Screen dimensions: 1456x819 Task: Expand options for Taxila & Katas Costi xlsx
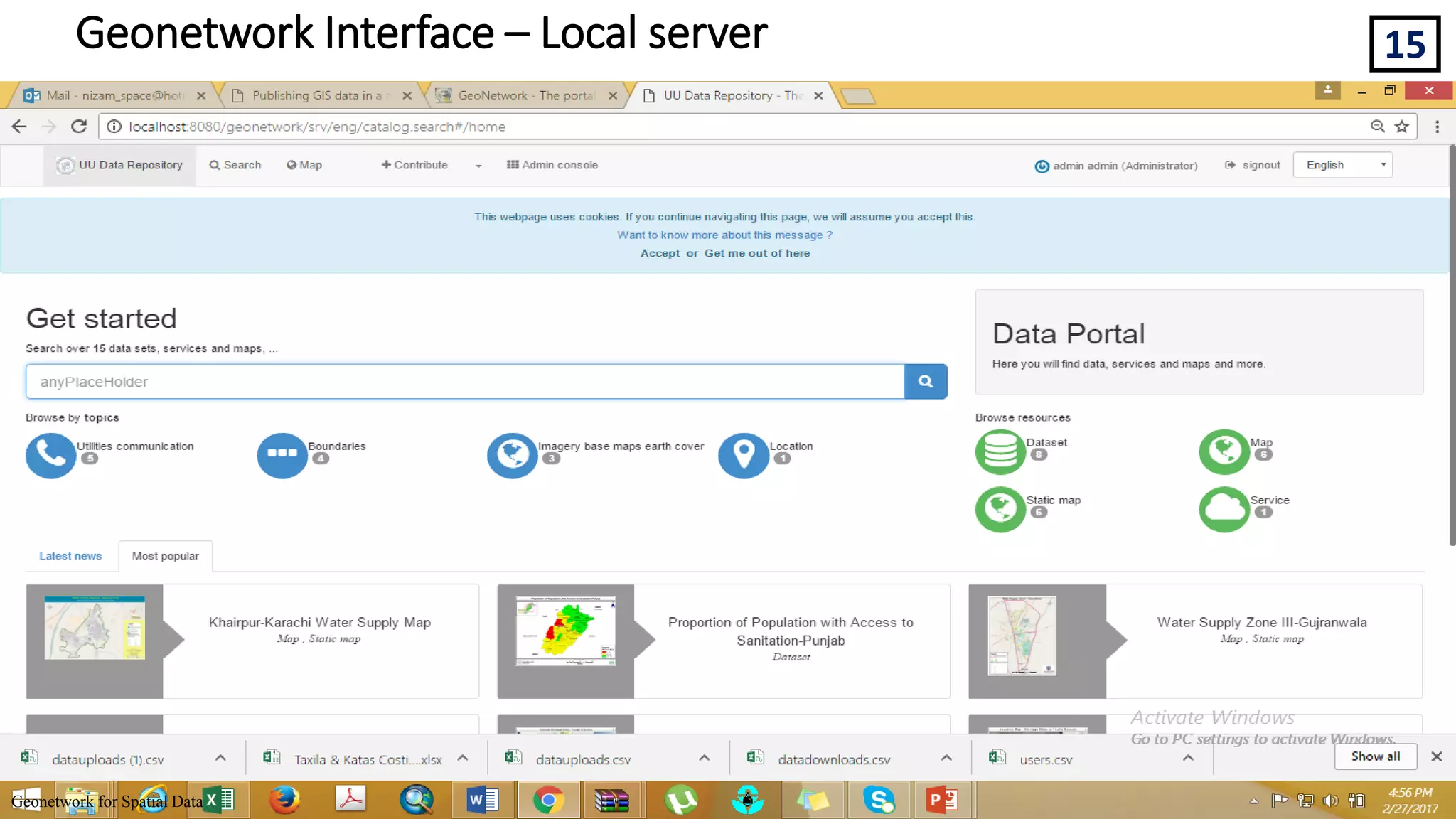click(x=463, y=758)
